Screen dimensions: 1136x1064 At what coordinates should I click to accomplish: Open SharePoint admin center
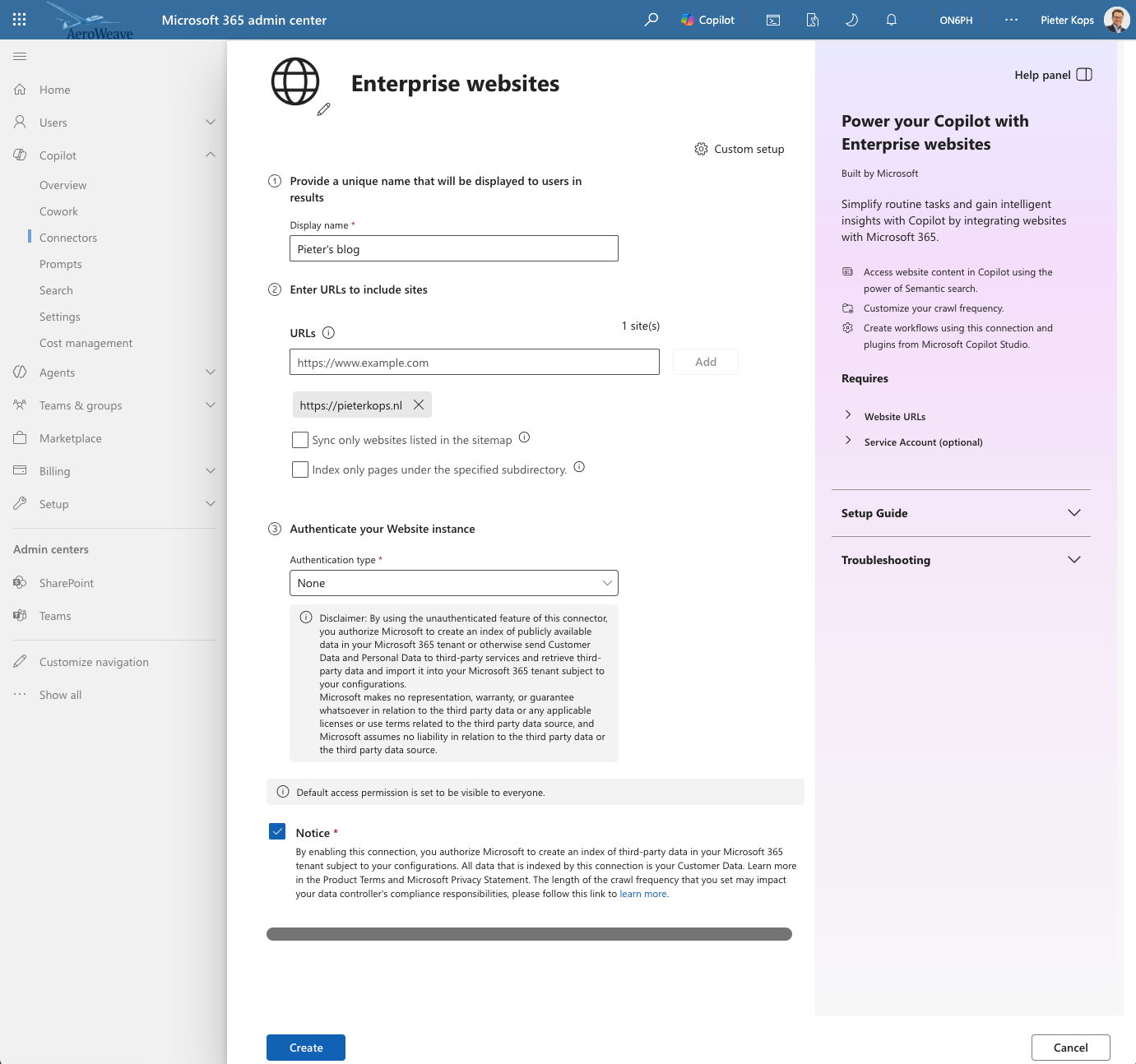[67, 583]
